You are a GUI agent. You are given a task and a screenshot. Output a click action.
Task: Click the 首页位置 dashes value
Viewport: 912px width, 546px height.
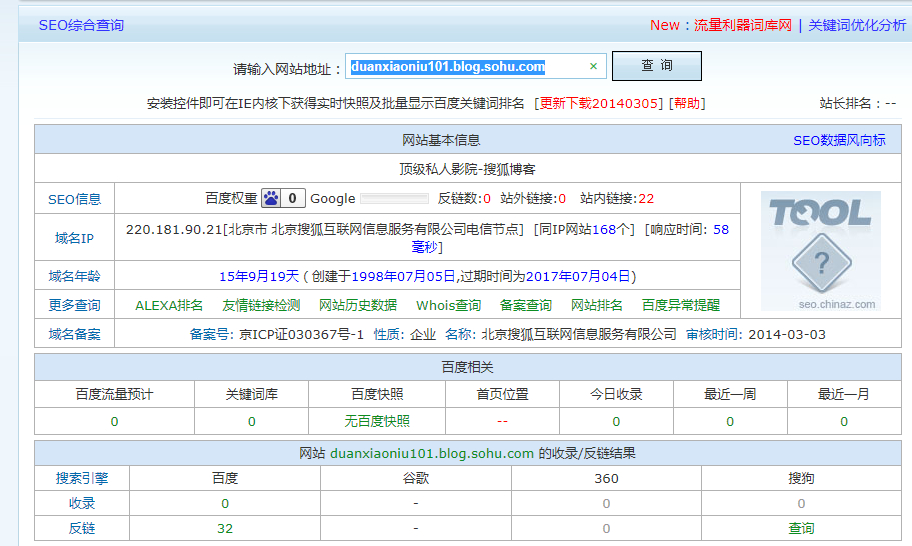(x=502, y=421)
